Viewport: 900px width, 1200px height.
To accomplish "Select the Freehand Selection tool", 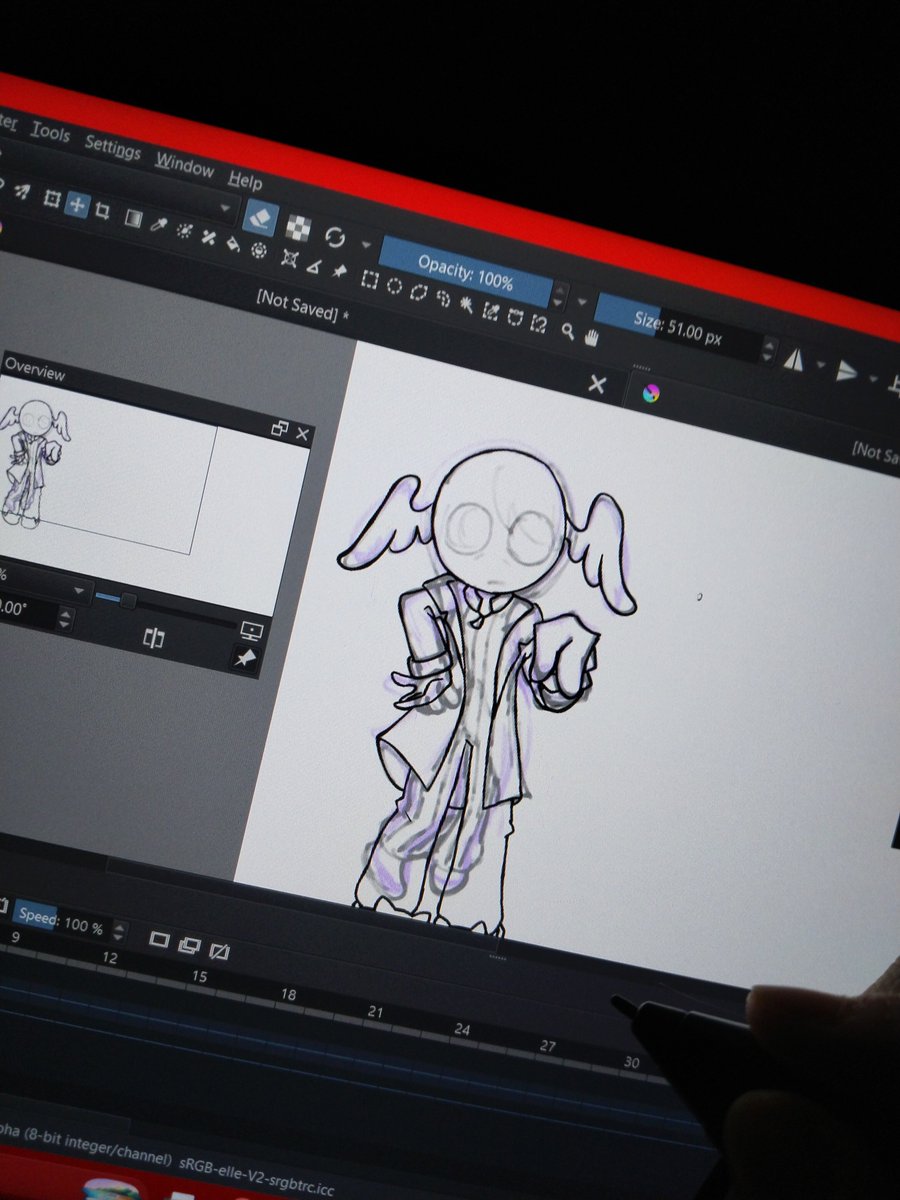I will point(443,299).
